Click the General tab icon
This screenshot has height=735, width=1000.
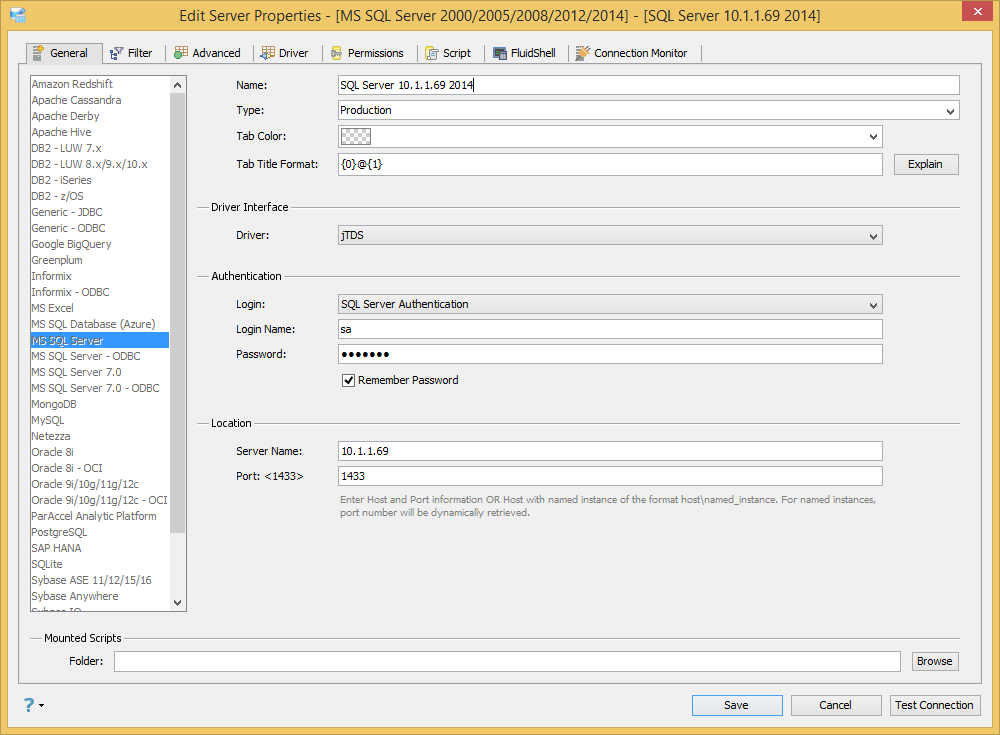point(38,53)
